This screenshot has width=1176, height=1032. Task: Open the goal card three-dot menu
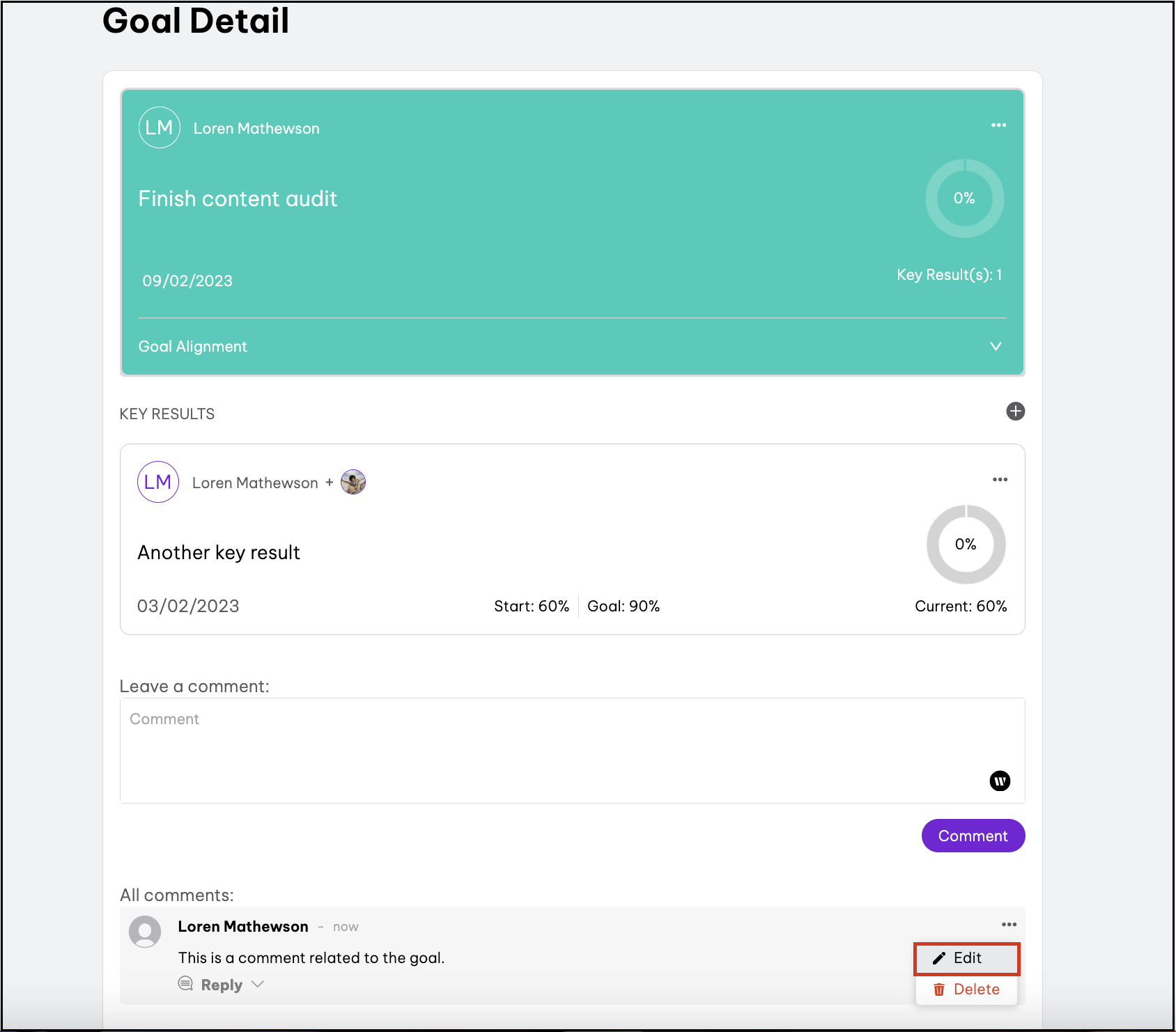click(998, 125)
